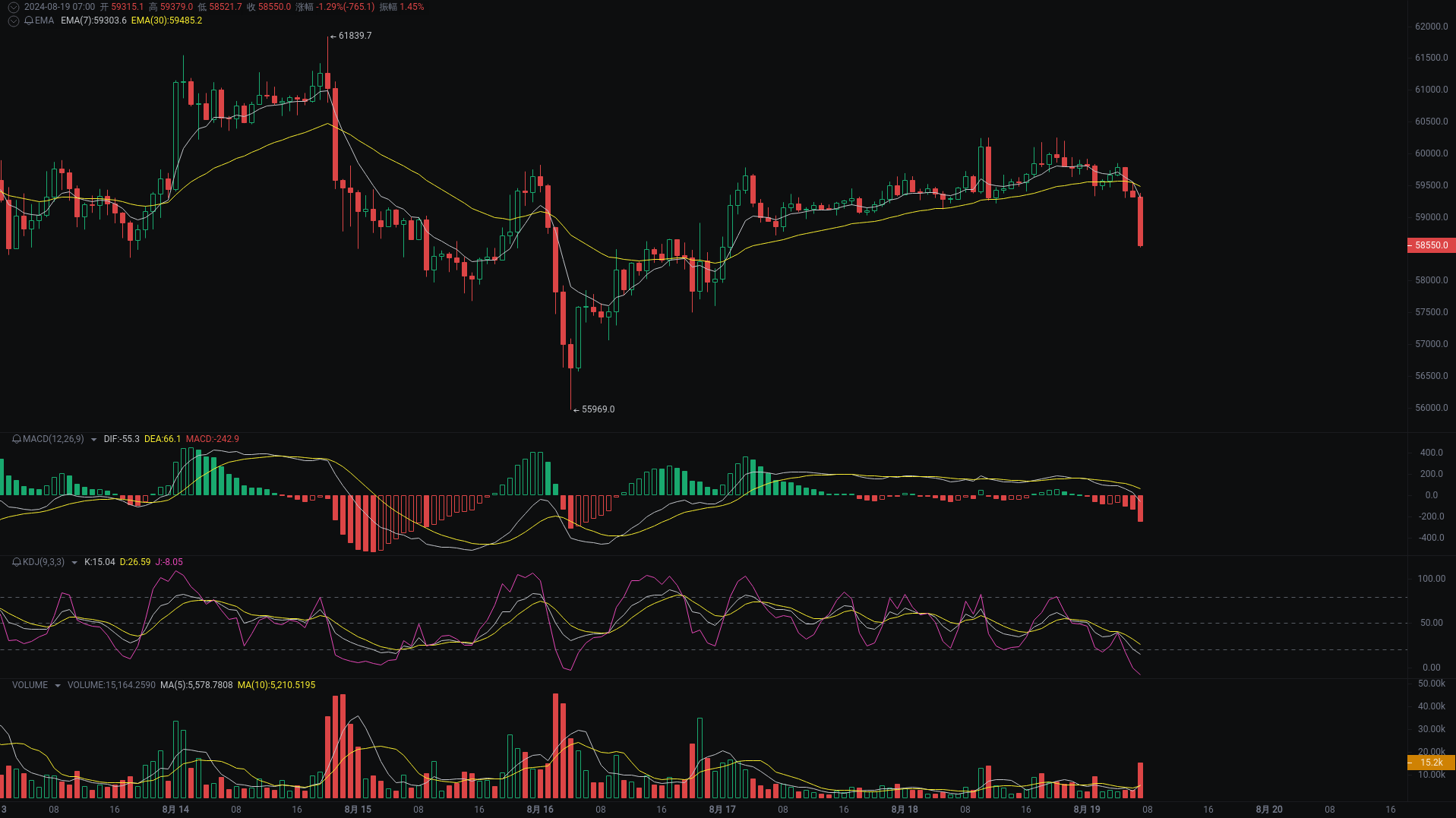Collapse the EMA indicator row chevron

pos(13,21)
